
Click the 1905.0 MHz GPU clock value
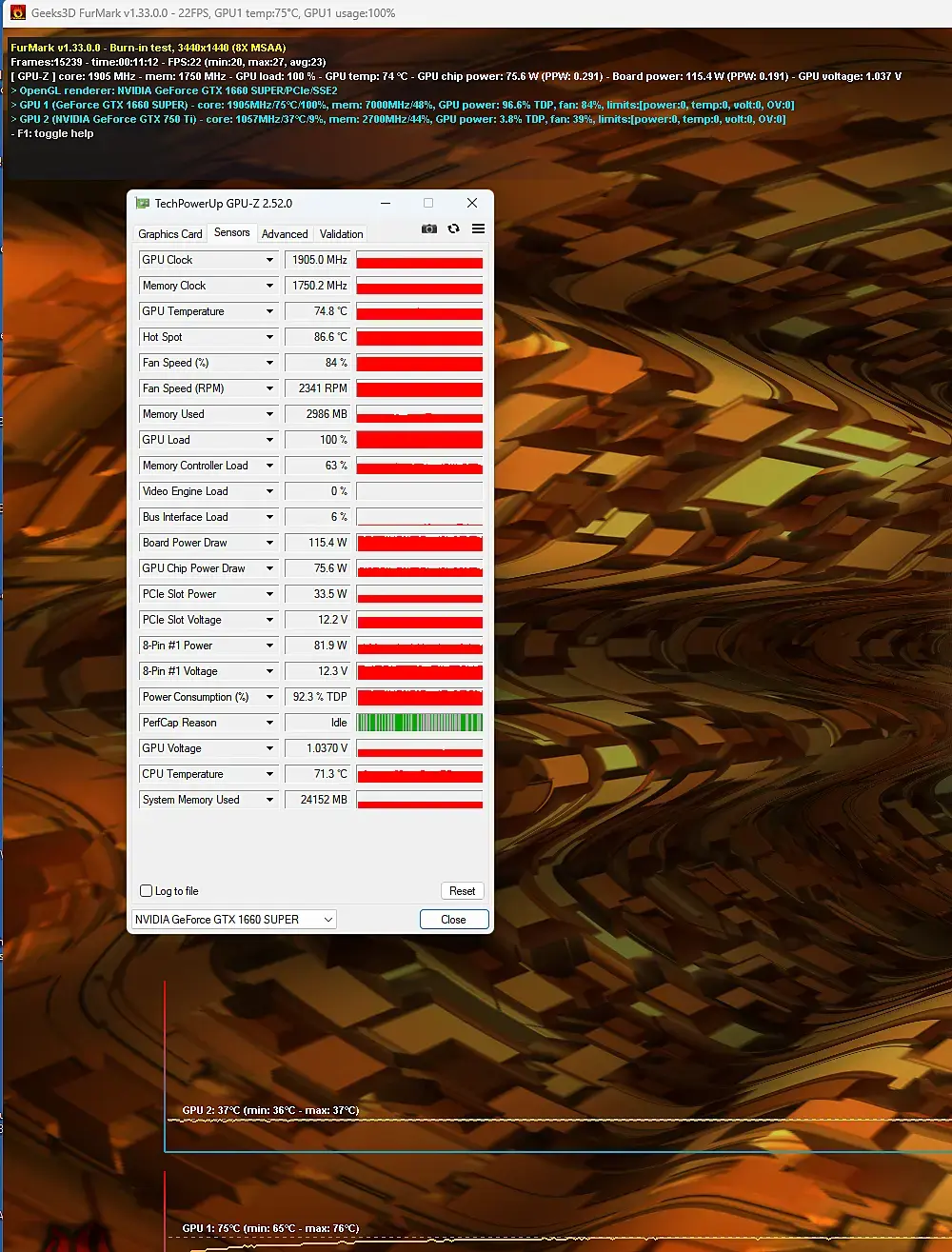click(319, 260)
